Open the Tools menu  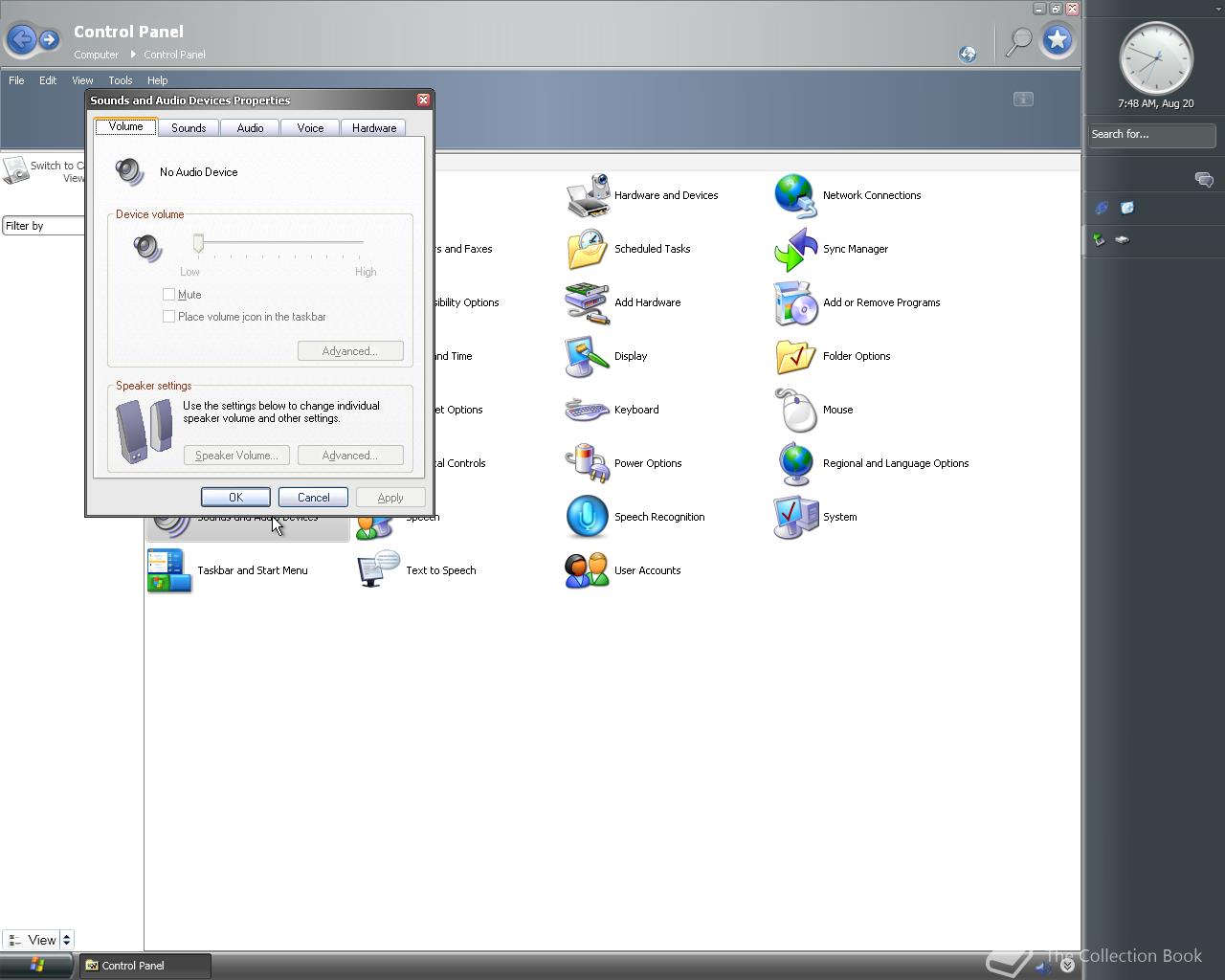tap(120, 80)
